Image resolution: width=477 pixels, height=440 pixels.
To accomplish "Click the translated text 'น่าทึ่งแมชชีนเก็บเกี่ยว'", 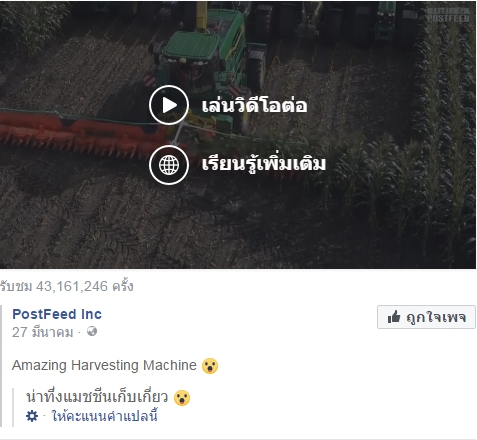I will pos(97,397).
